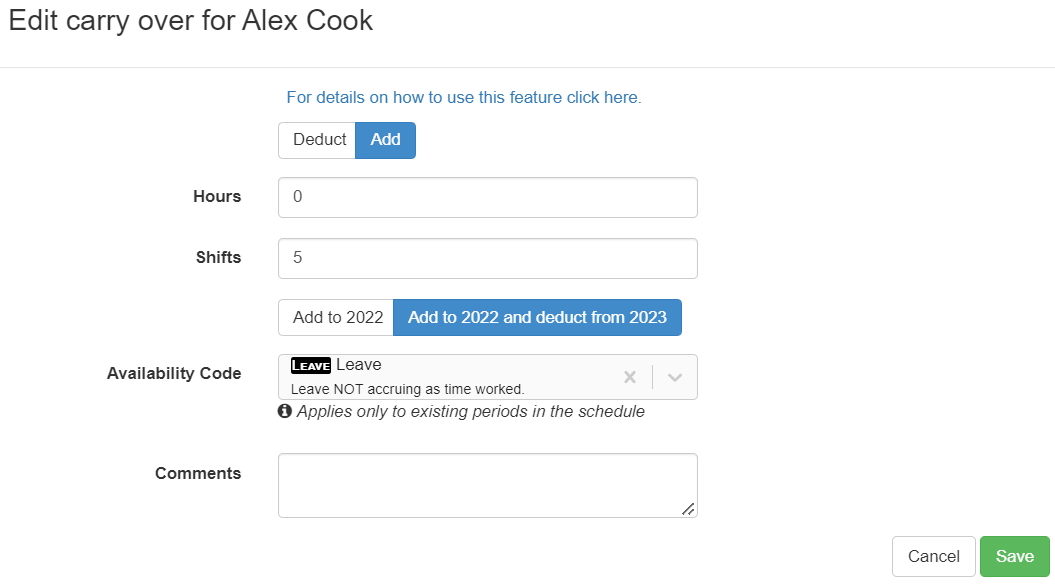
Task: Click the Availability Code label
Action: [x=174, y=374]
